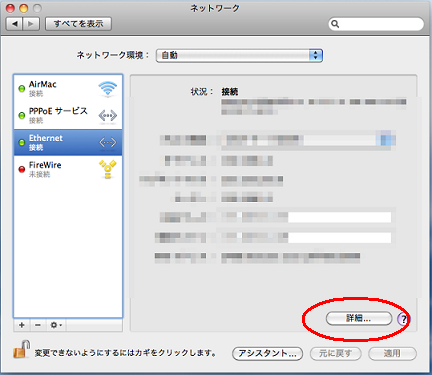Image resolution: width=432 pixels, height=375 pixels.
Task: Remove selected service with minus button
Action: [x=38, y=325]
